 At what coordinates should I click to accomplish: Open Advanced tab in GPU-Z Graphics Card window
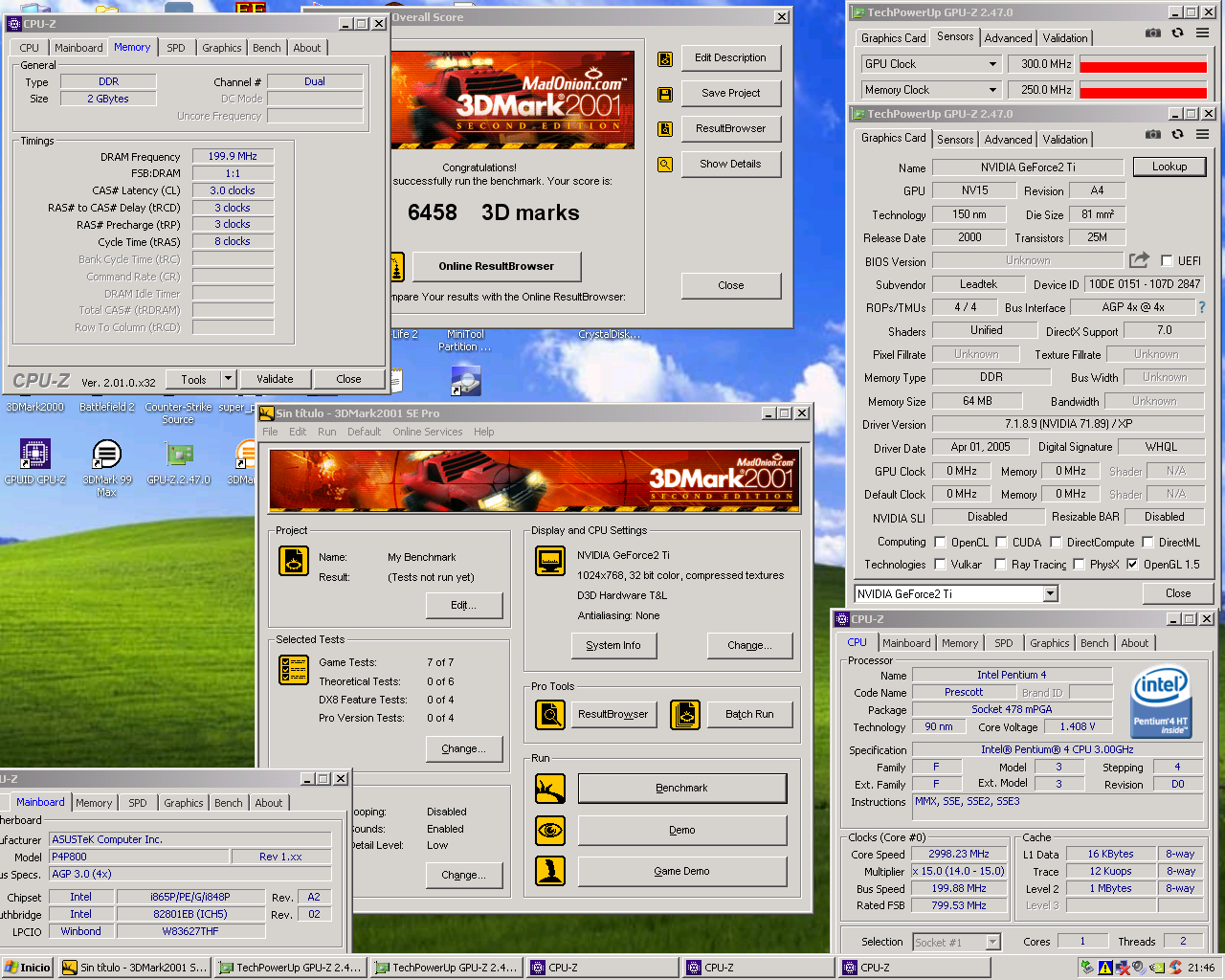[x=1009, y=140]
